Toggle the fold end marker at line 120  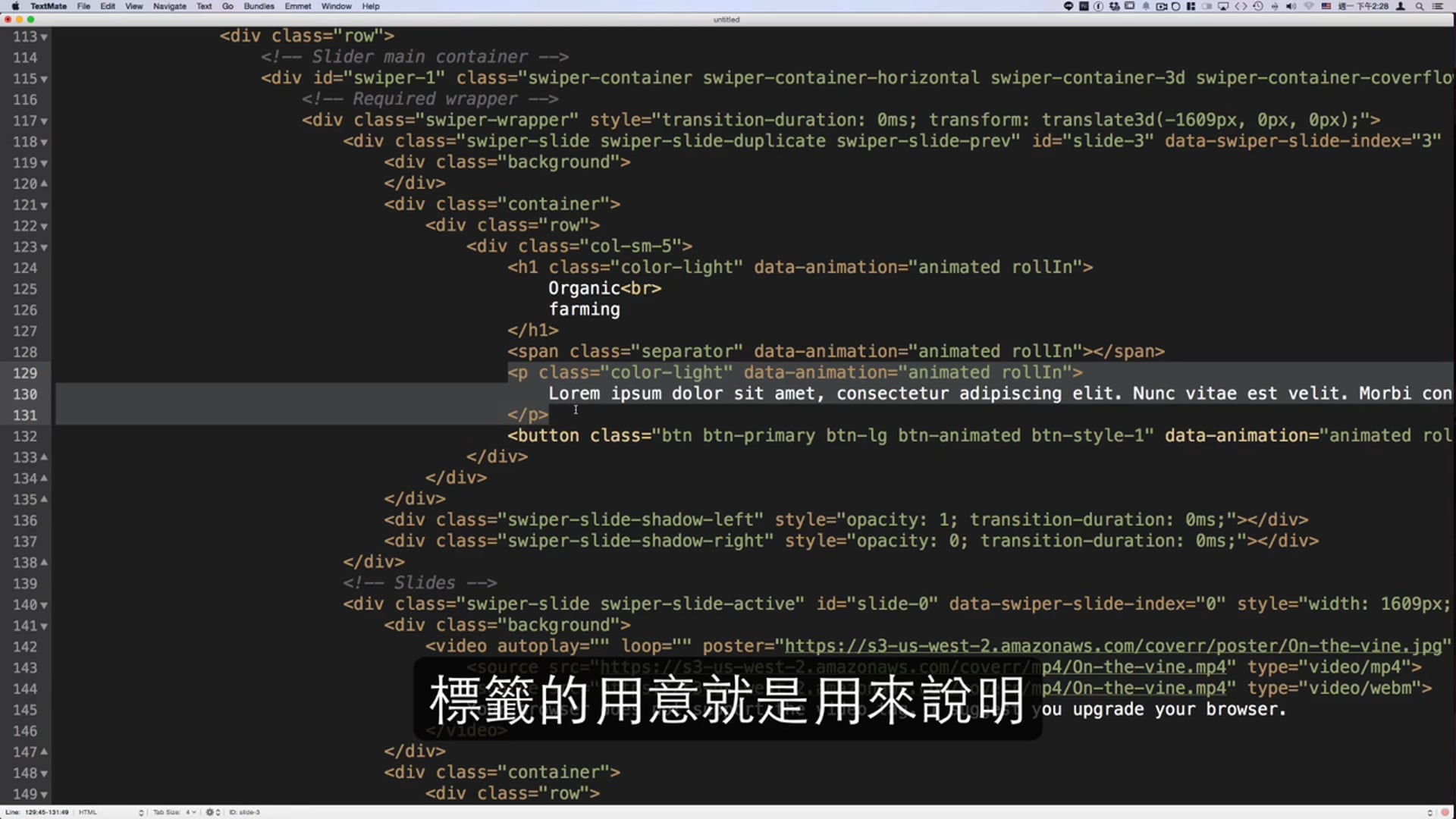tap(44, 184)
